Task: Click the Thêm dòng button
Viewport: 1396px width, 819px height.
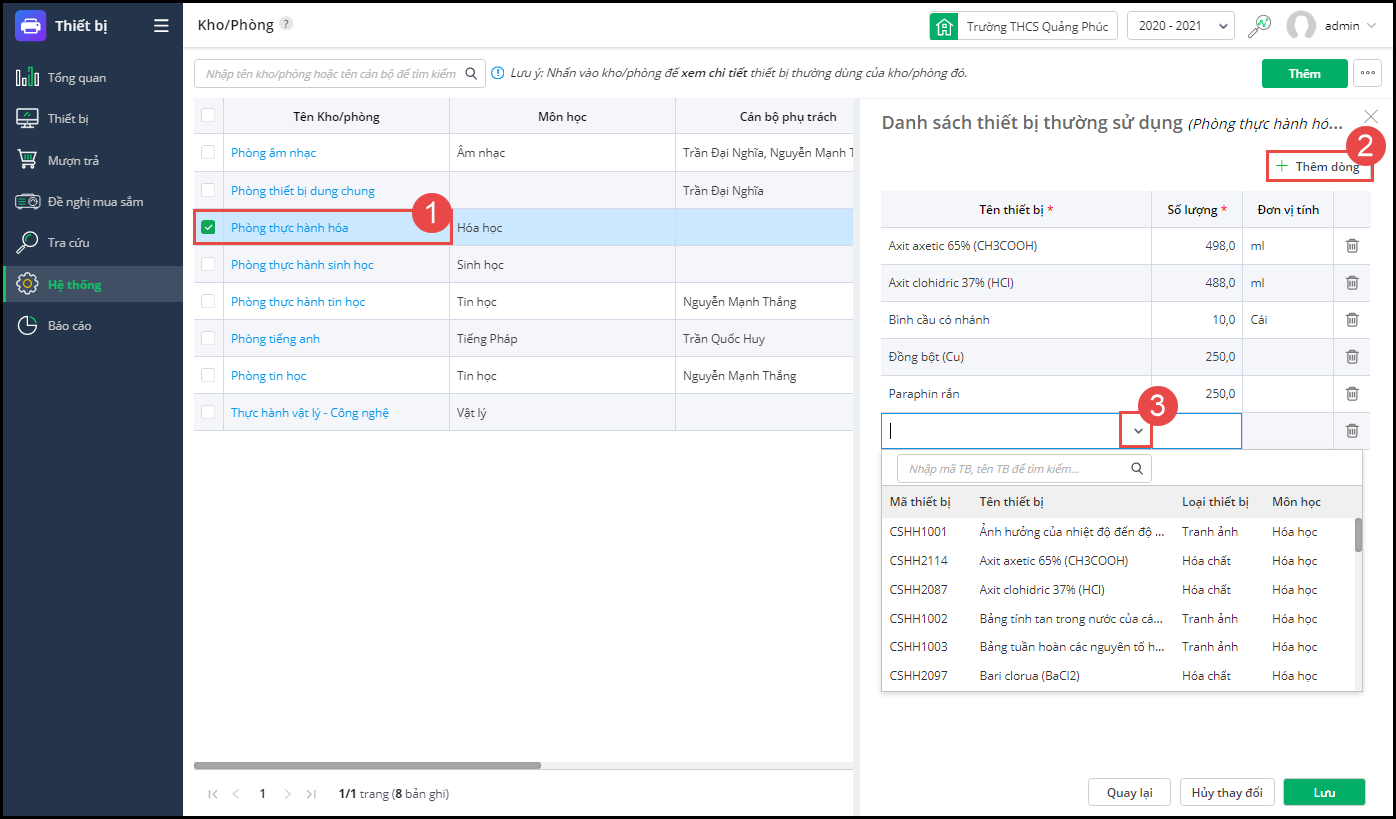Action: coord(1318,167)
